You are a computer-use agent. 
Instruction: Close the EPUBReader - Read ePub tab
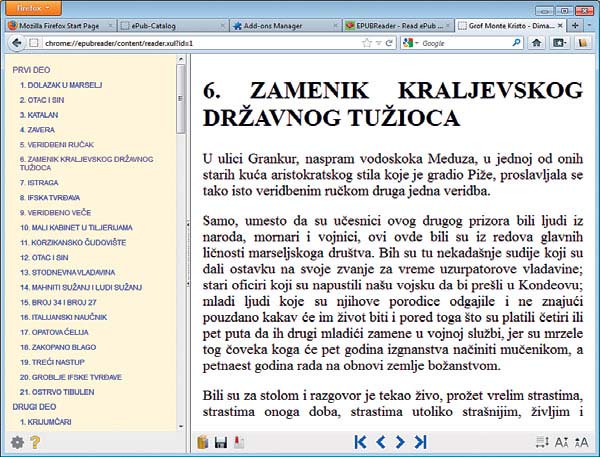(448, 26)
